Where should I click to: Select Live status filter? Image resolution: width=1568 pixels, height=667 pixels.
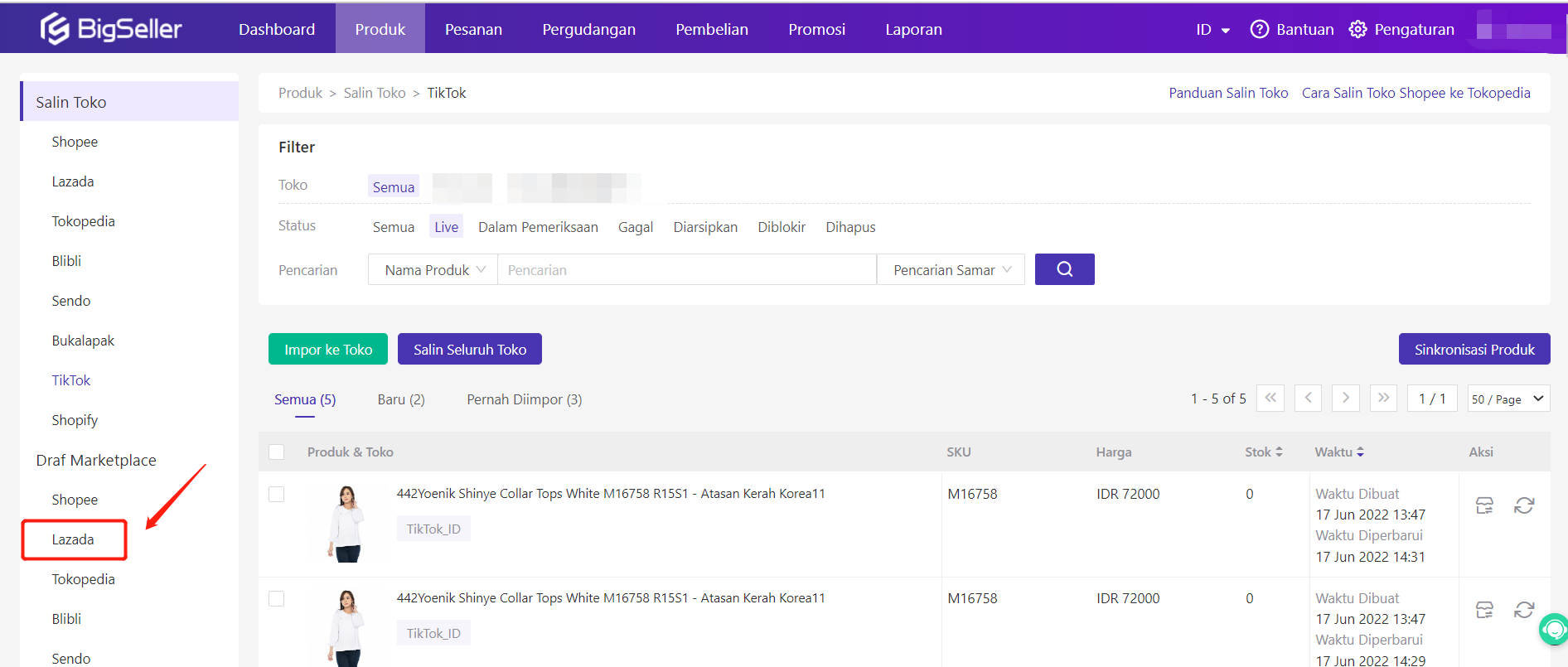[446, 227]
